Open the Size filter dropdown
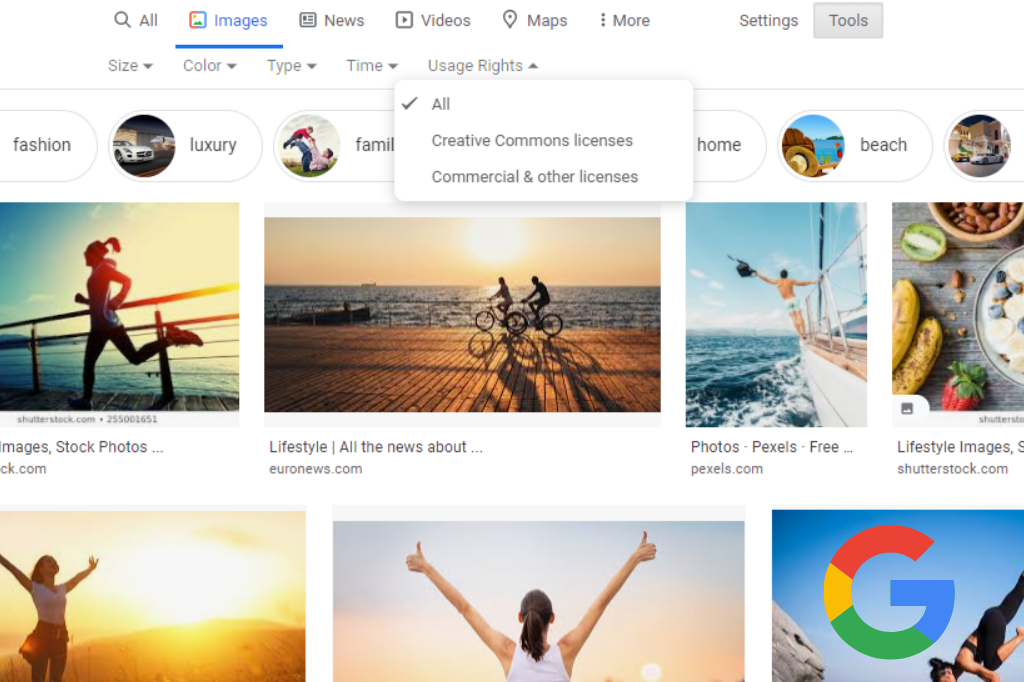Viewport: 1024px width, 682px height. tap(128, 65)
